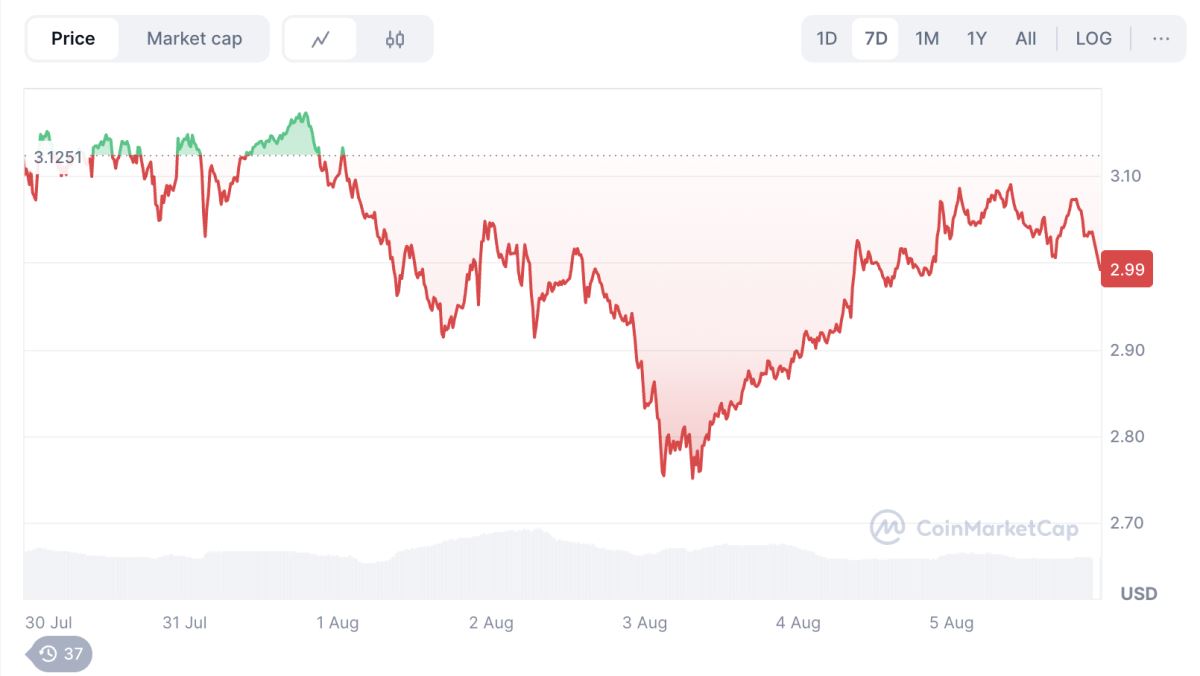The height and width of the screenshot is (676, 1200).
Task: Click the 5 Aug date marker
Action: (x=951, y=623)
